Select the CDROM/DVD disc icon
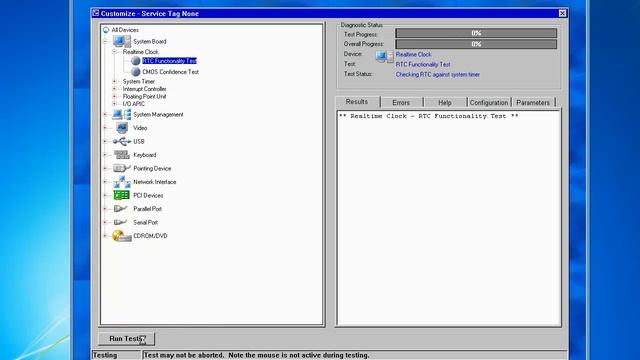 click(x=121, y=236)
